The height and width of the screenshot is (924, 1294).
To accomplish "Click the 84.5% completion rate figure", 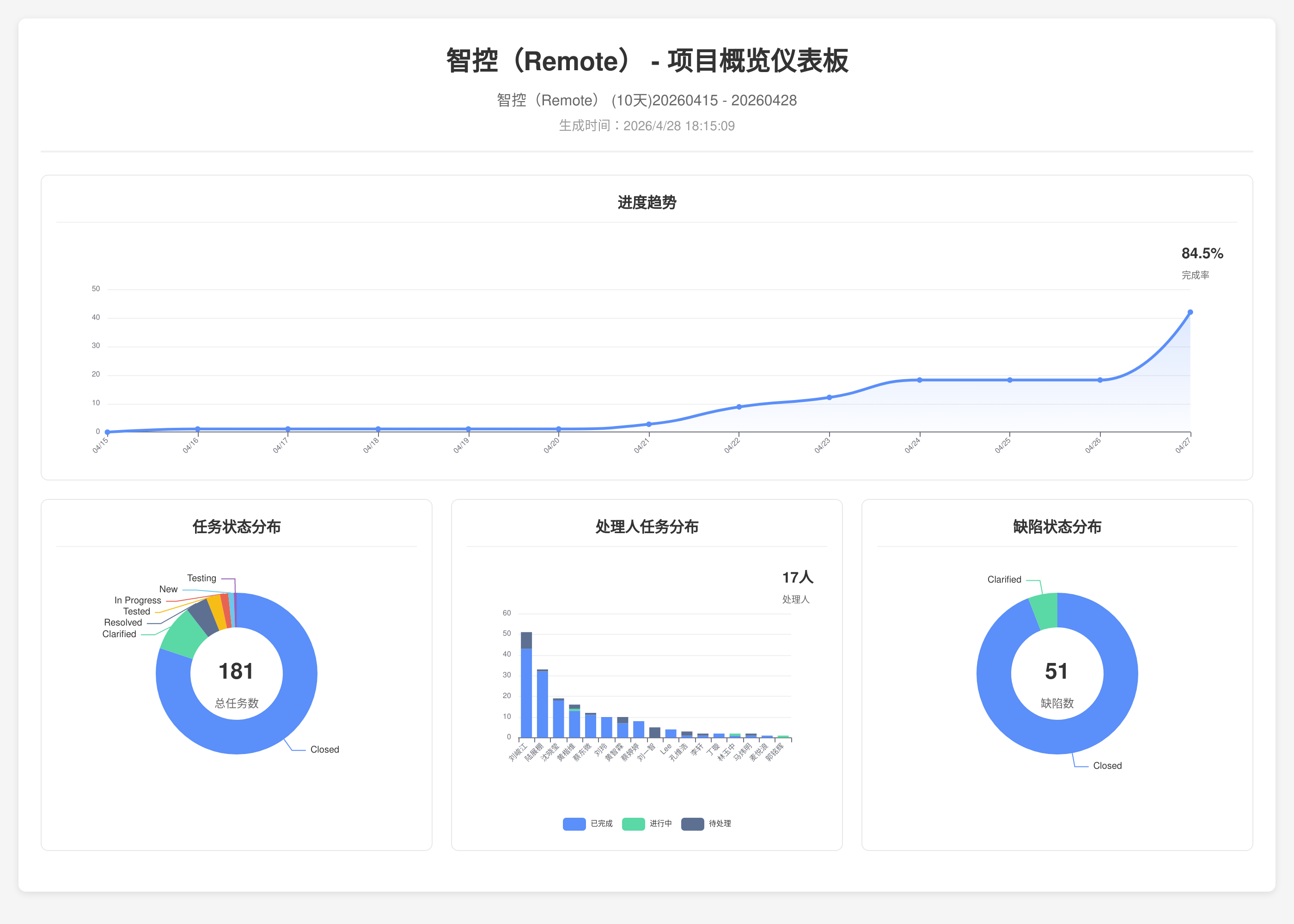I will click(x=1202, y=254).
